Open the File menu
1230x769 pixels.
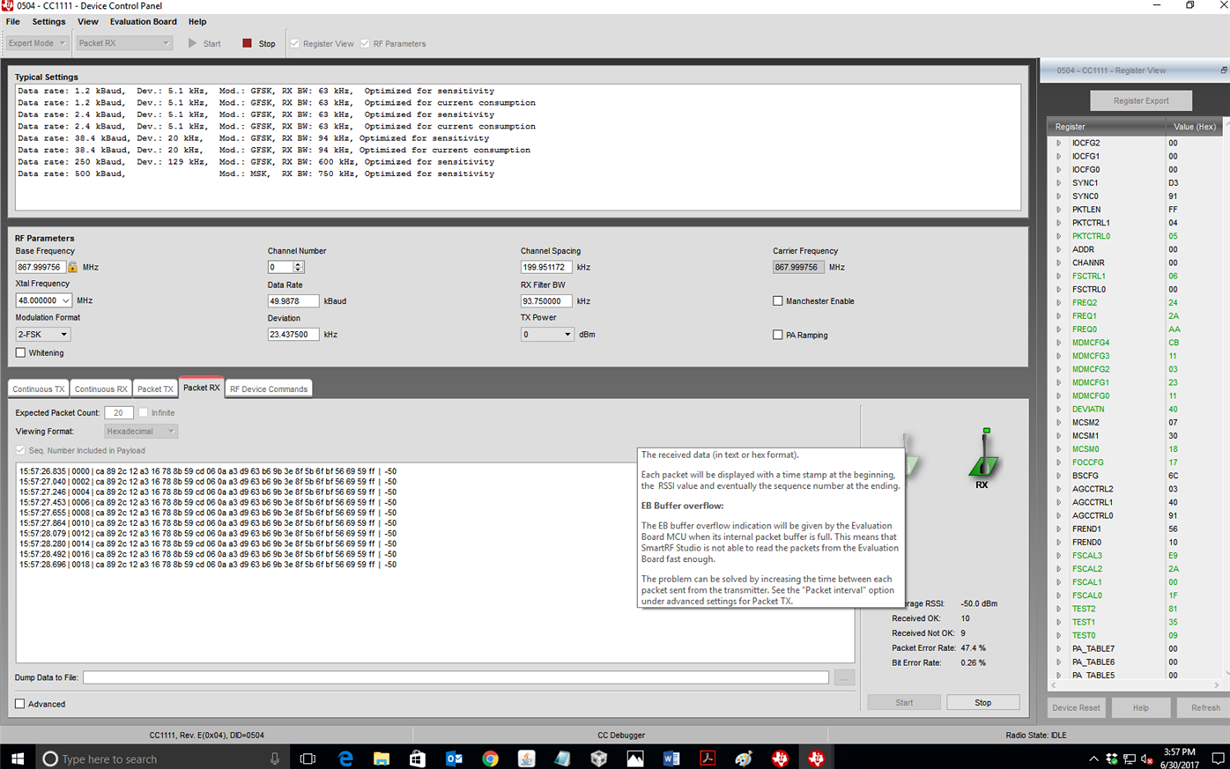click(x=13, y=21)
